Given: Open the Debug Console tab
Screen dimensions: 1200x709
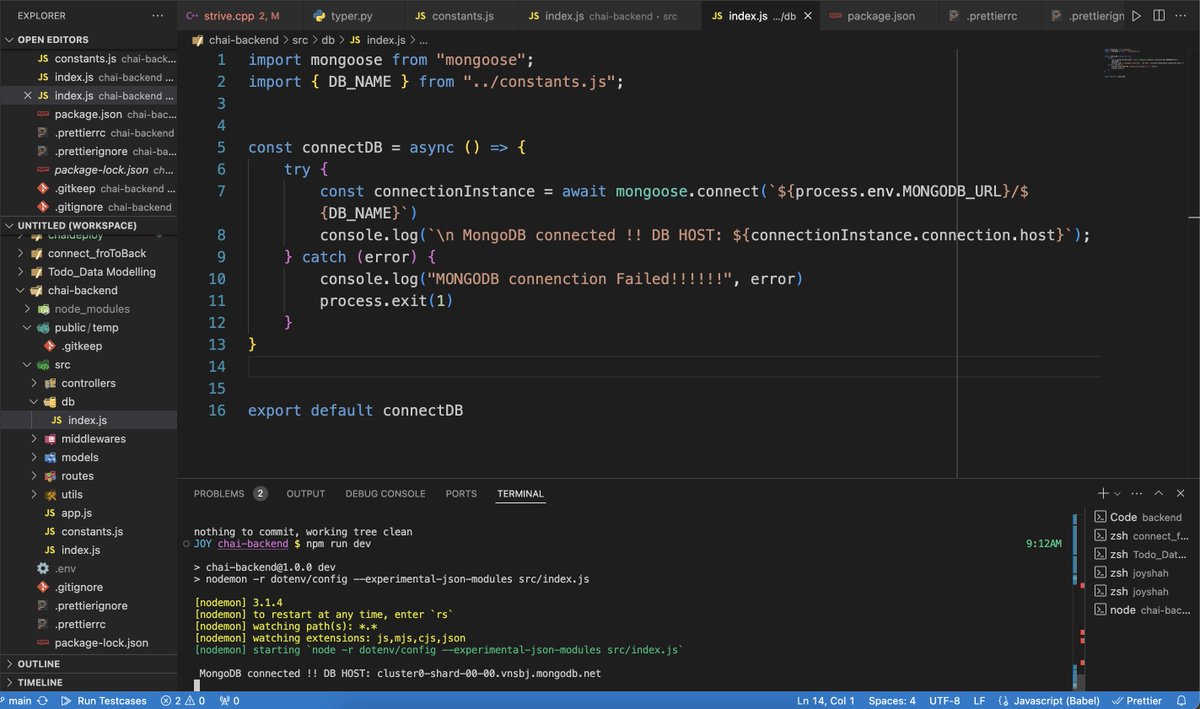Looking at the screenshot, I should pos(385,494).
